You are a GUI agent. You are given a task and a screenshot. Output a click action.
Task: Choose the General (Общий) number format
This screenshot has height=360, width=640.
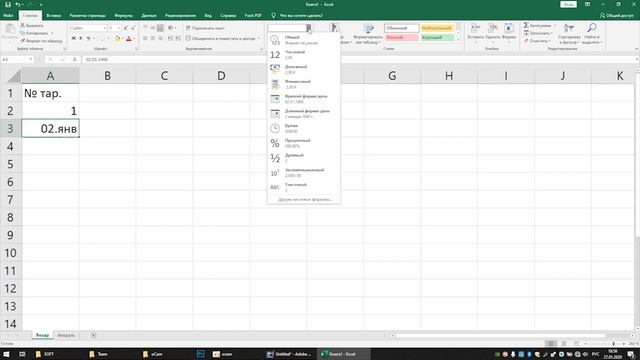point(304,40)
